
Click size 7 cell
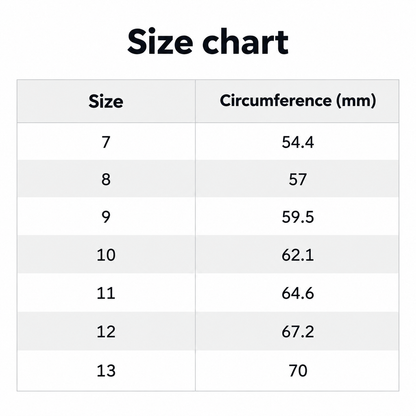[106, 142]
